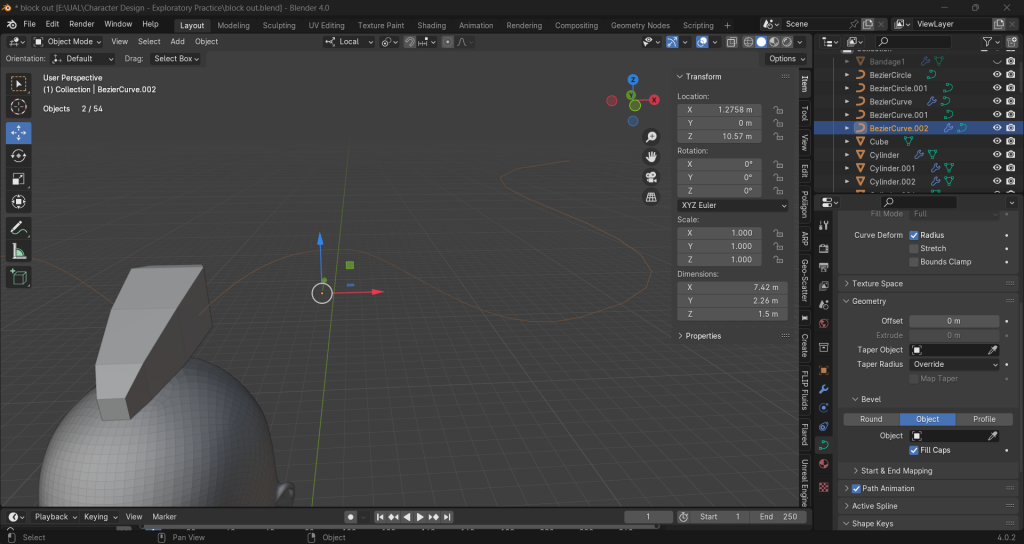
Task: Open the Taper Radius Override dropdown
Action: point(954,364)
